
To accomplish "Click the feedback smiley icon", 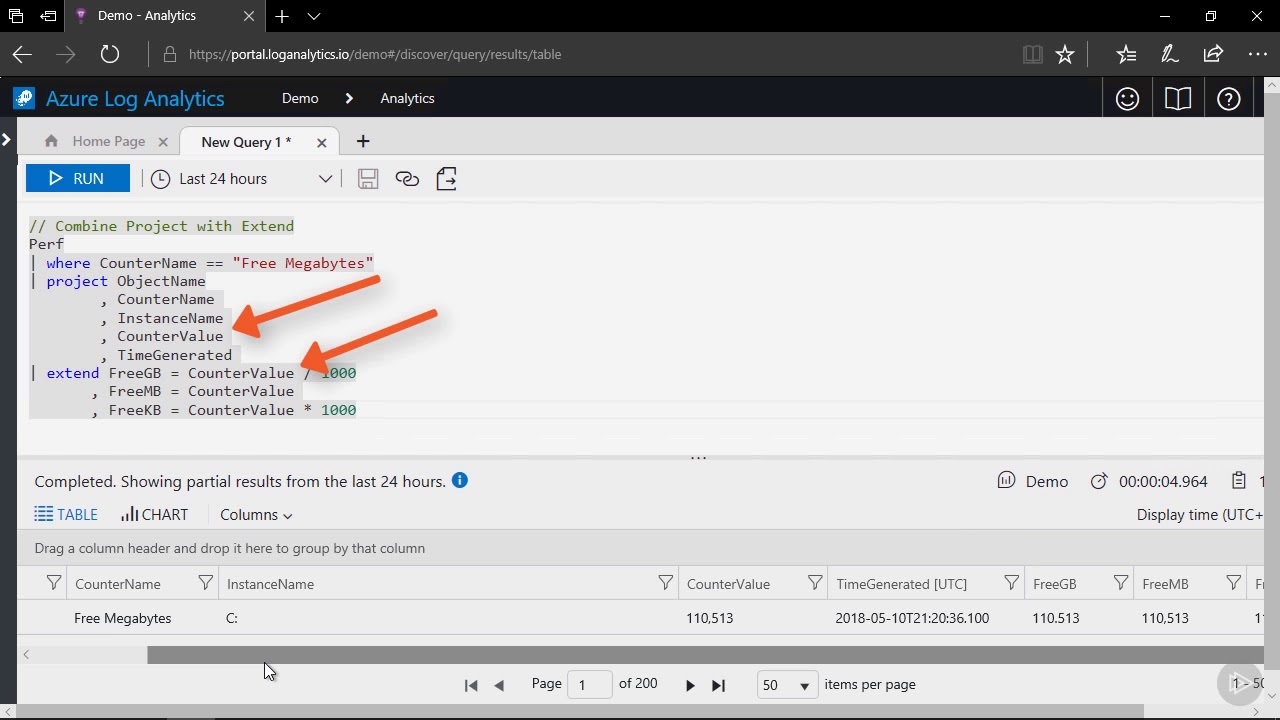I will (1127, 99).
